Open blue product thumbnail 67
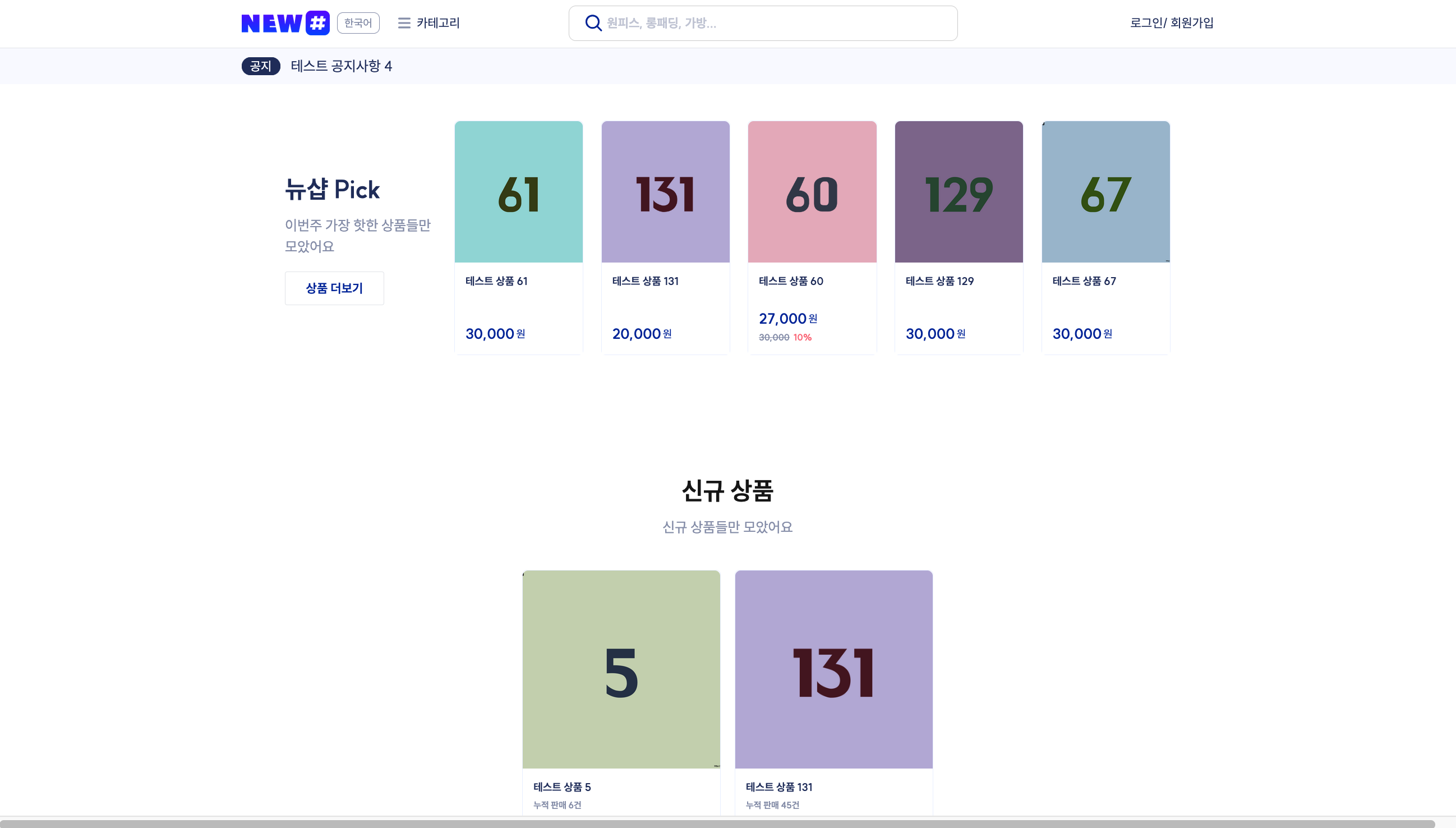Screen dimensions: 1456x828 pos(1105,192)
